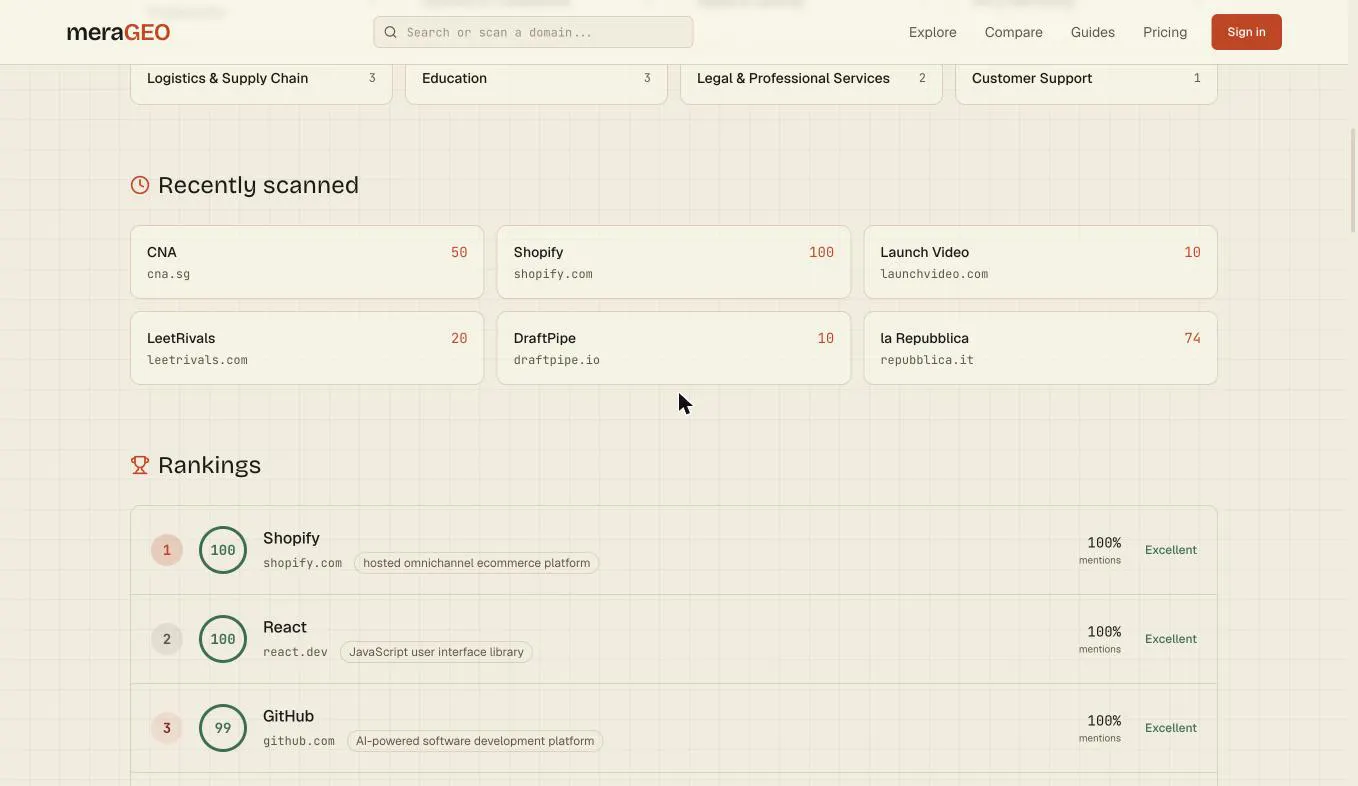Image resolution: width=1358 pixels, height=786 pixels.
Task: Open the LeetRivals scan card
Action: tap(307, 348)
